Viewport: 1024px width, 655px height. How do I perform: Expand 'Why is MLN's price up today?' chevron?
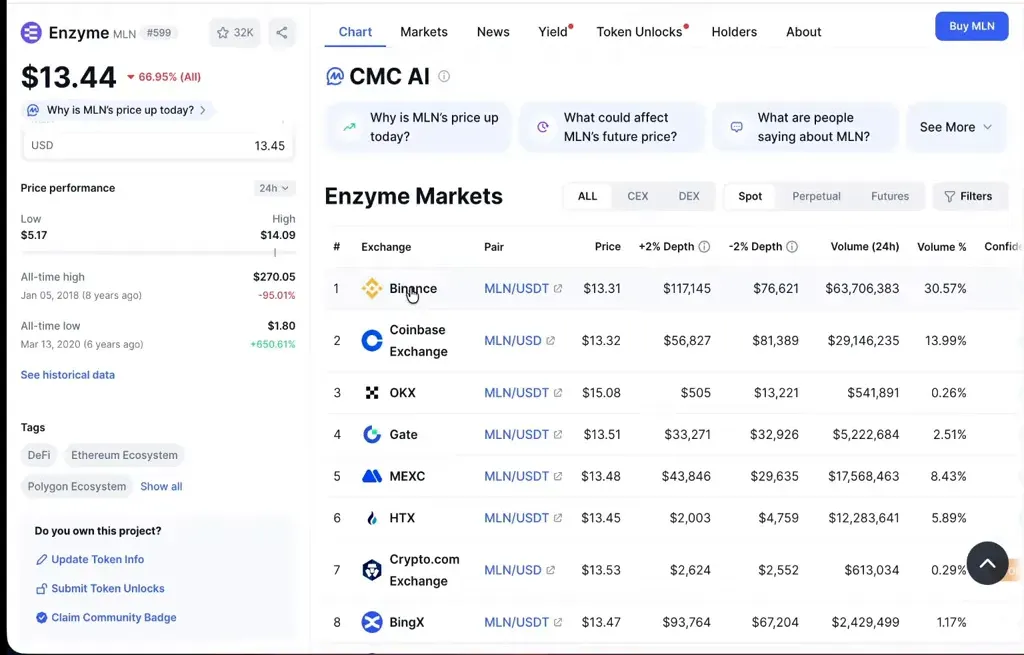click(x=203, y=110)
